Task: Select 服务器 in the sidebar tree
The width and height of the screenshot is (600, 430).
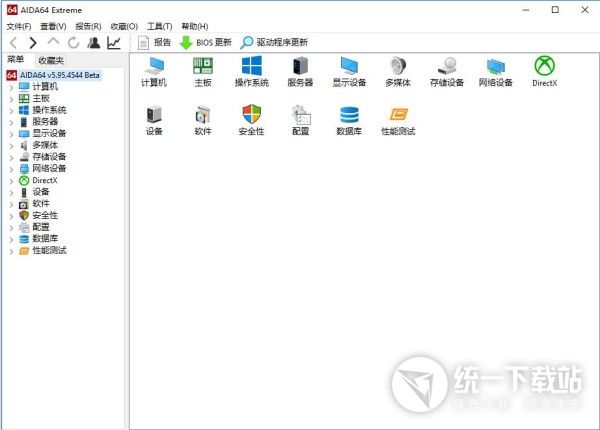Action: 45,122
